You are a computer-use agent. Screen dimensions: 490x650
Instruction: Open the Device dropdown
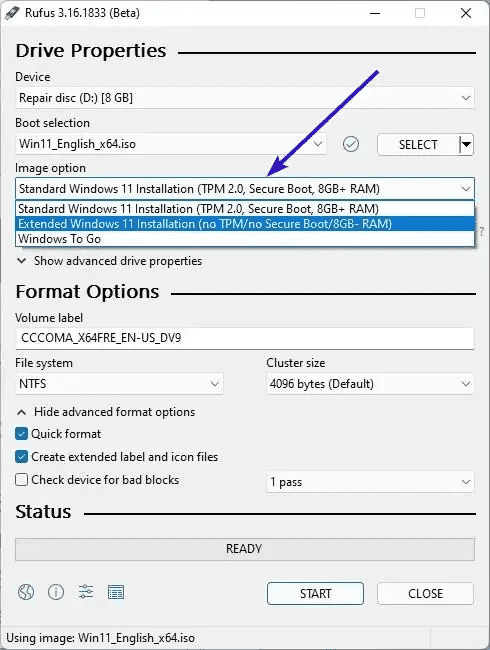pyautogui.click(x=245, y=98)
